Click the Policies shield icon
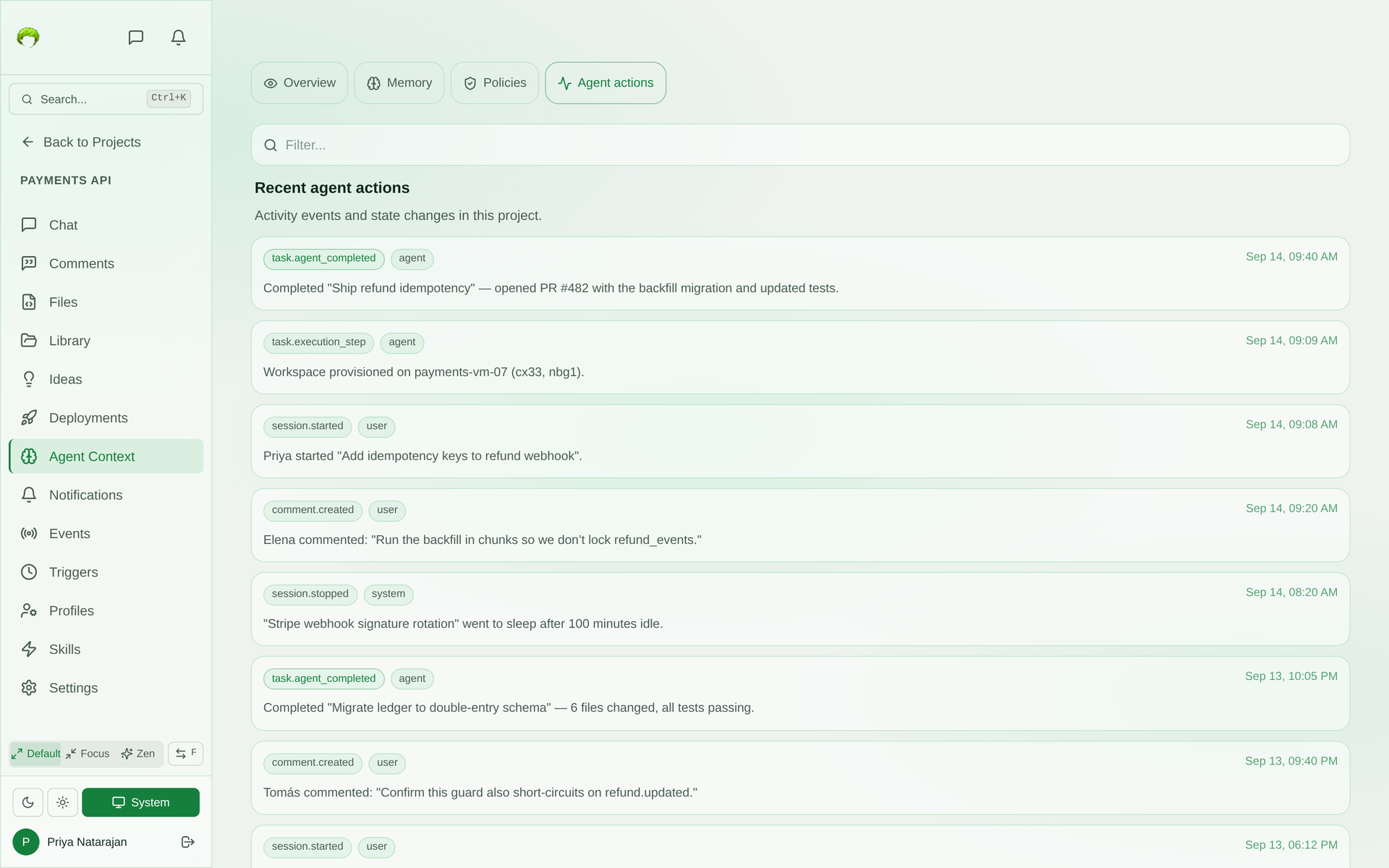The height and width of the screenshot is (868, 1389). [470, 83]
